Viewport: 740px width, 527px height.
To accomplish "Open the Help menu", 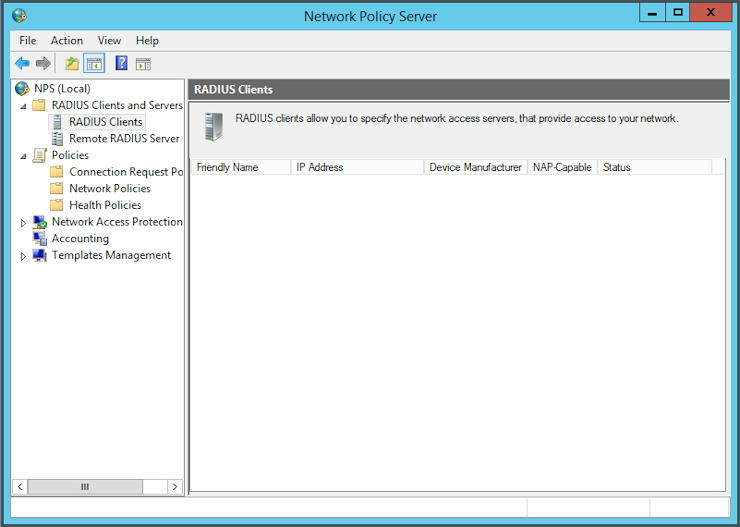I will click(147, 41).
